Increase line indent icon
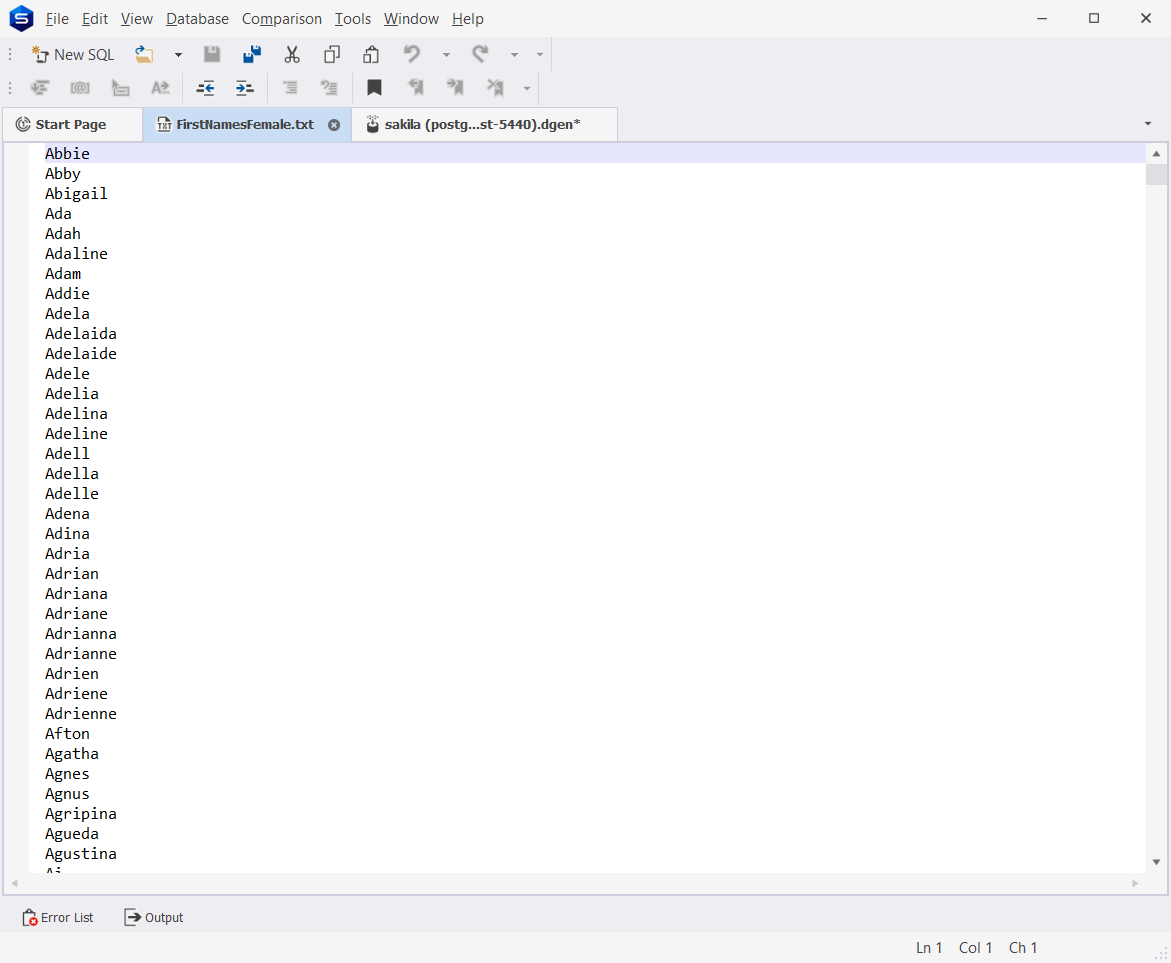1171x963 pixels. pos(245,87)
